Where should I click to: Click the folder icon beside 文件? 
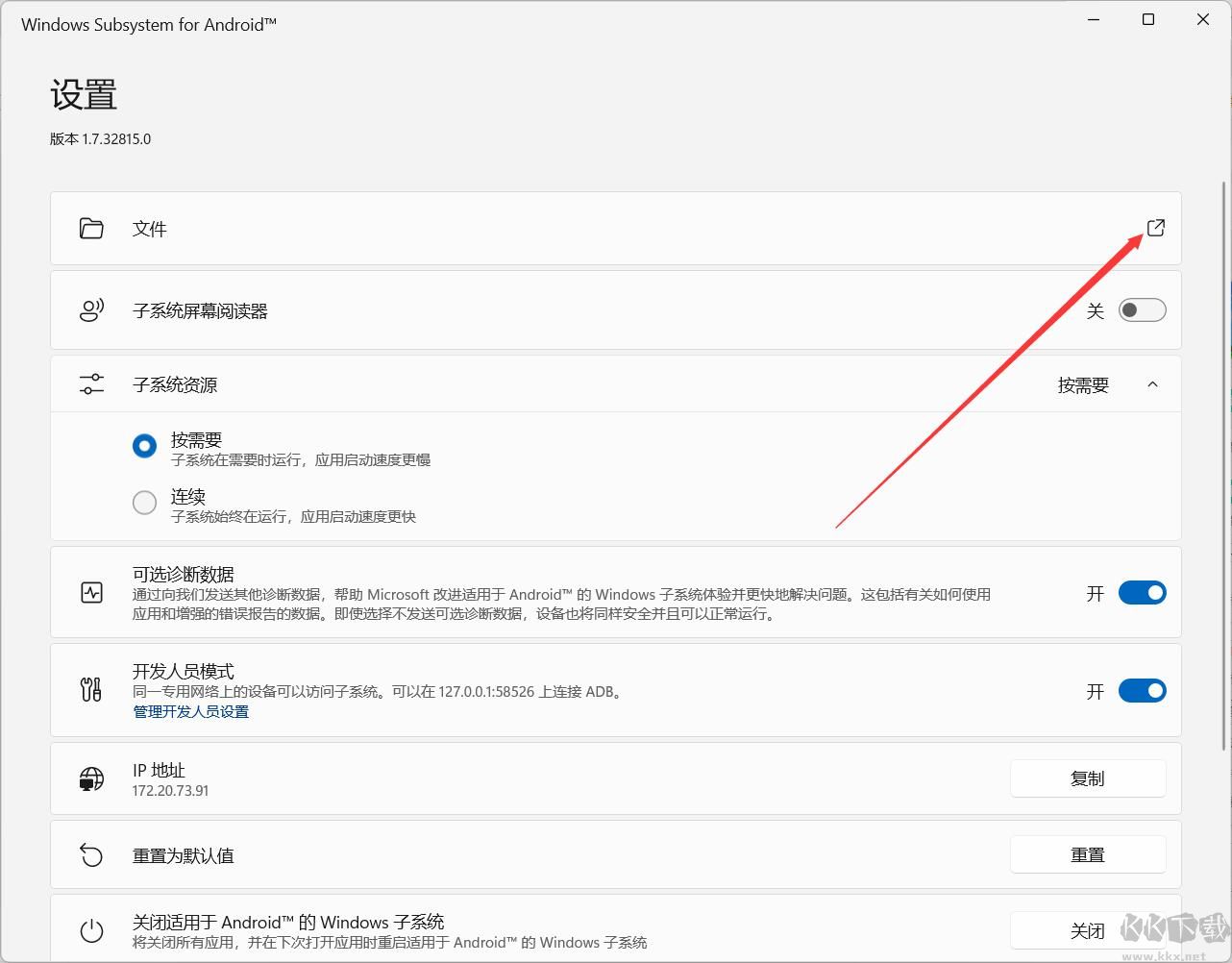tap(90, 228)
